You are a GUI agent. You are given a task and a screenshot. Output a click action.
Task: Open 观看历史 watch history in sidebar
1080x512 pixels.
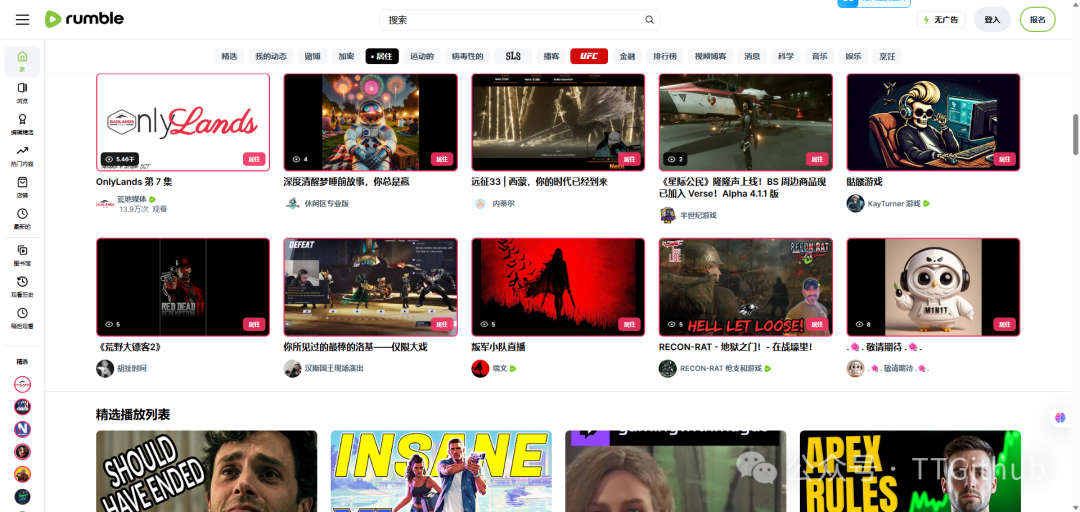click(22, 287)
